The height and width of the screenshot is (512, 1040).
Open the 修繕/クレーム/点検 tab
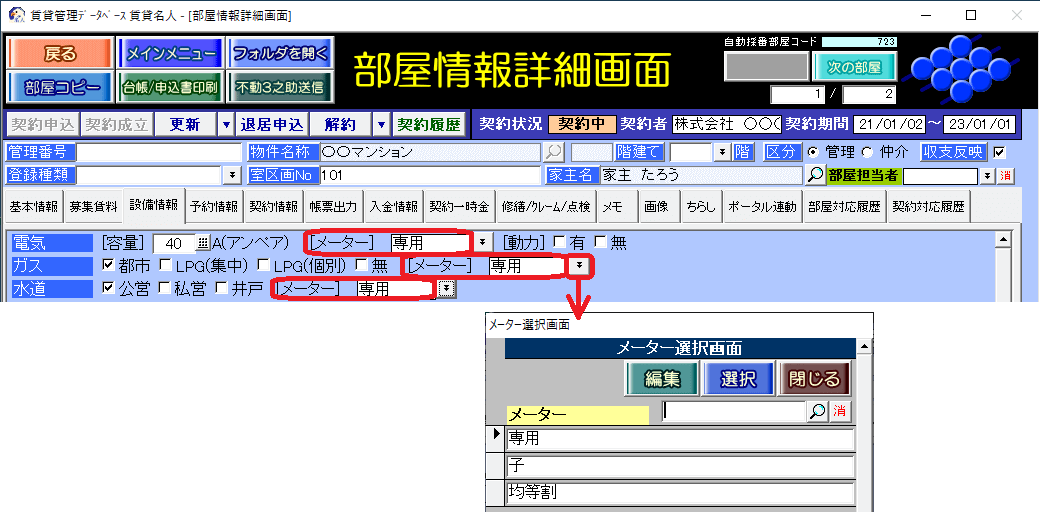click(546, 207)
